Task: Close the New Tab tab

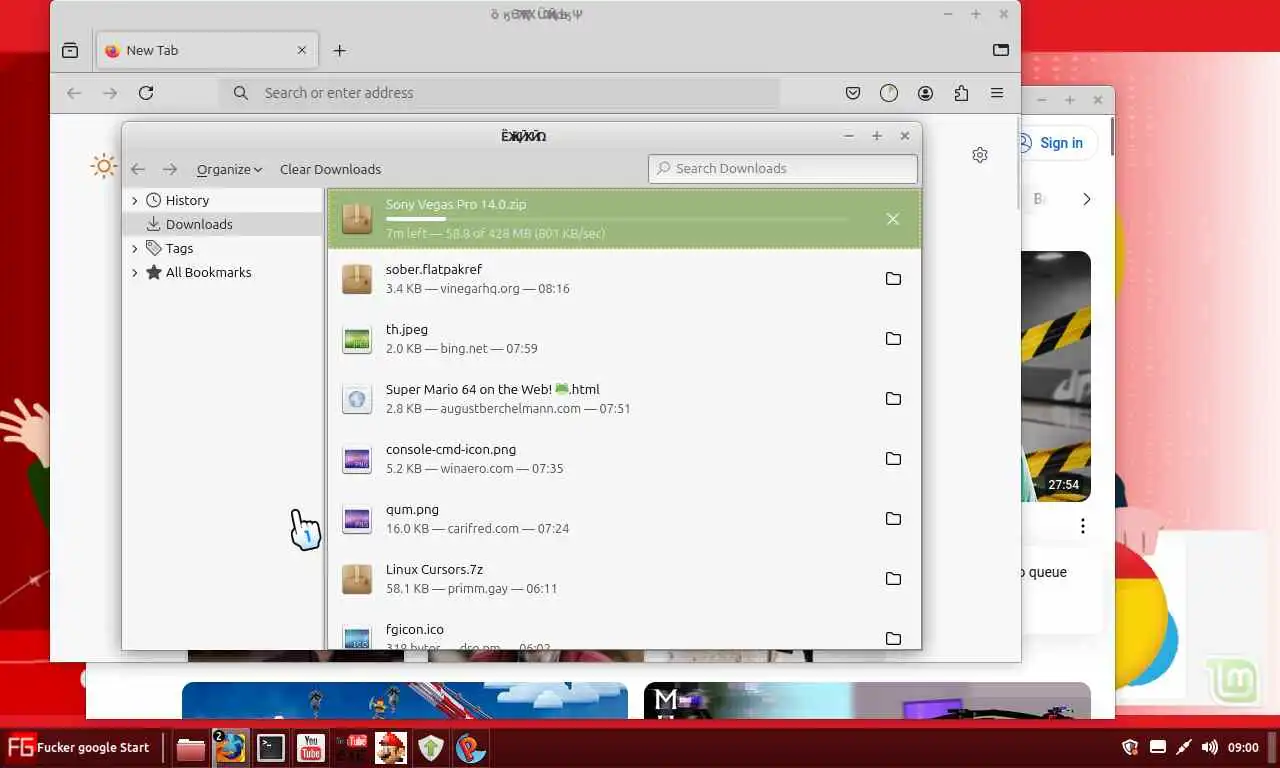Action: [302, 50]
